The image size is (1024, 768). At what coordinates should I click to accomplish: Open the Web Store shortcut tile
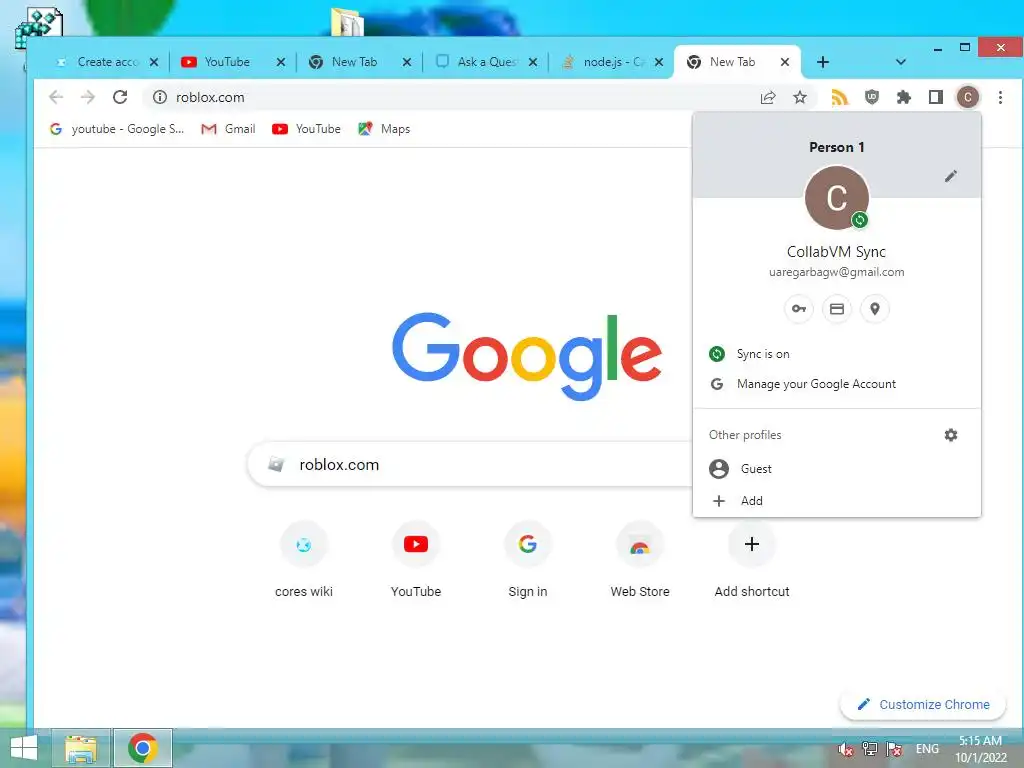coord(640,560)
